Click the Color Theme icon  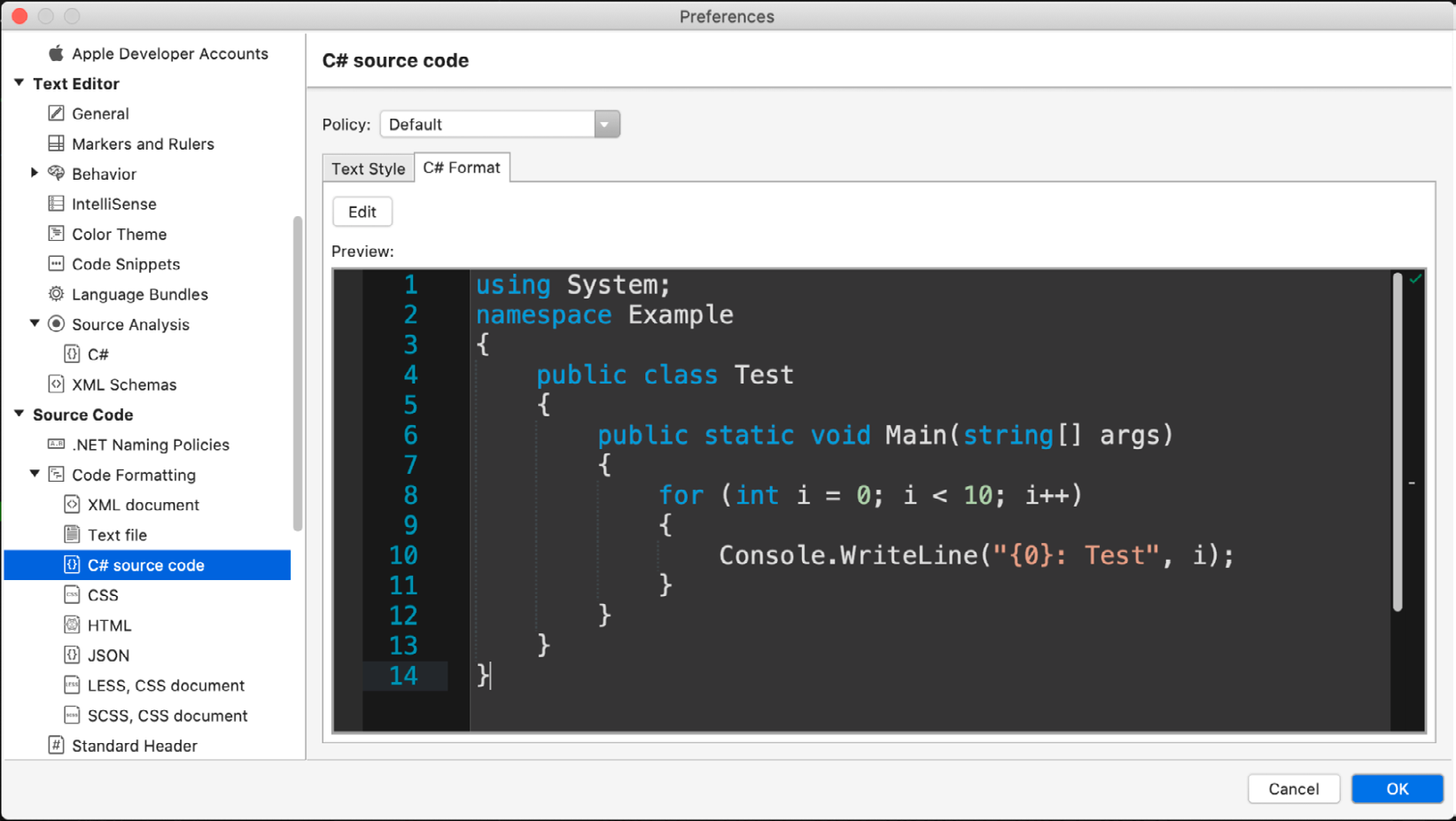tap(56, 234)
